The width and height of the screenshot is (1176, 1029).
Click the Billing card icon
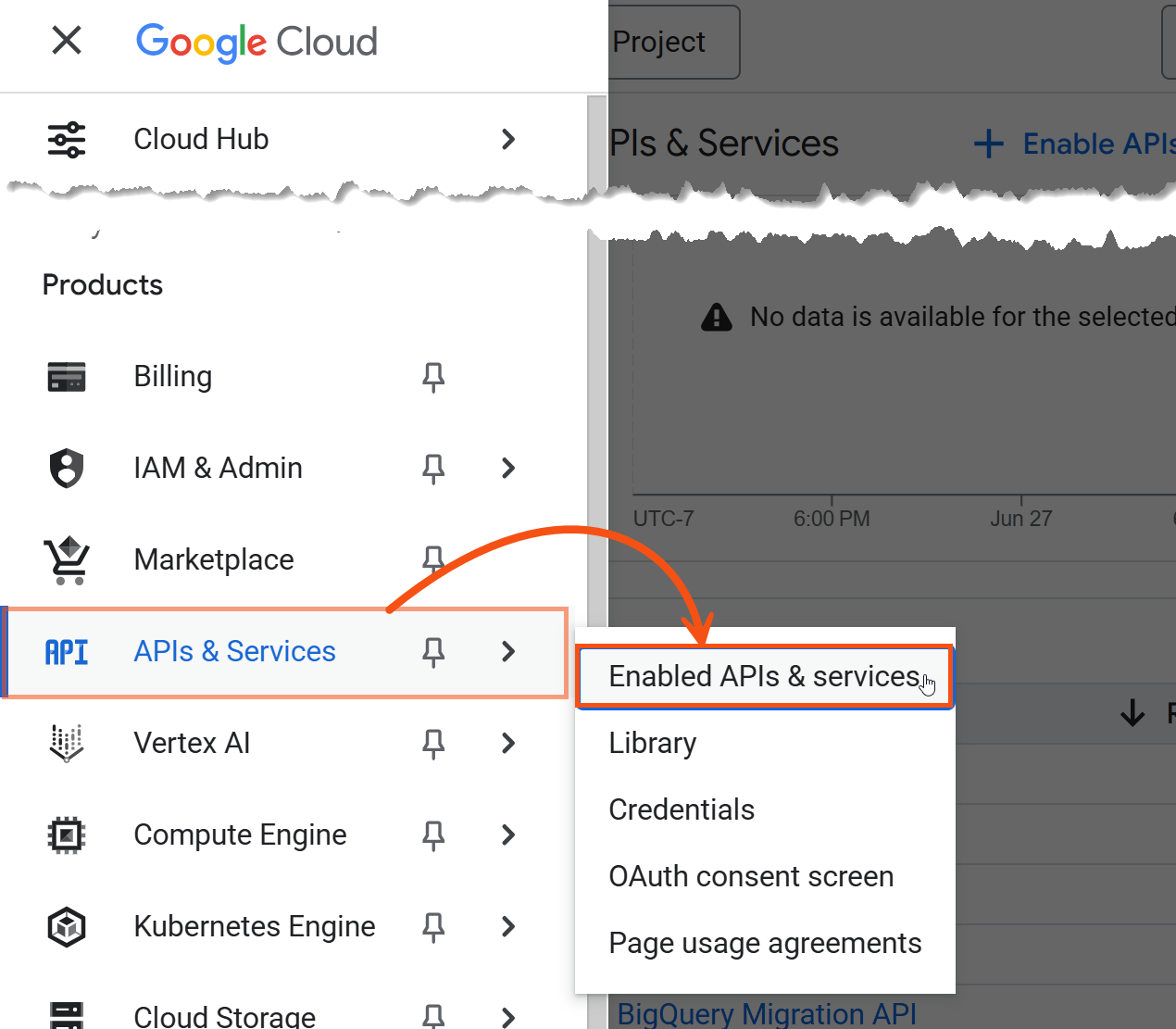pos(67,377)
